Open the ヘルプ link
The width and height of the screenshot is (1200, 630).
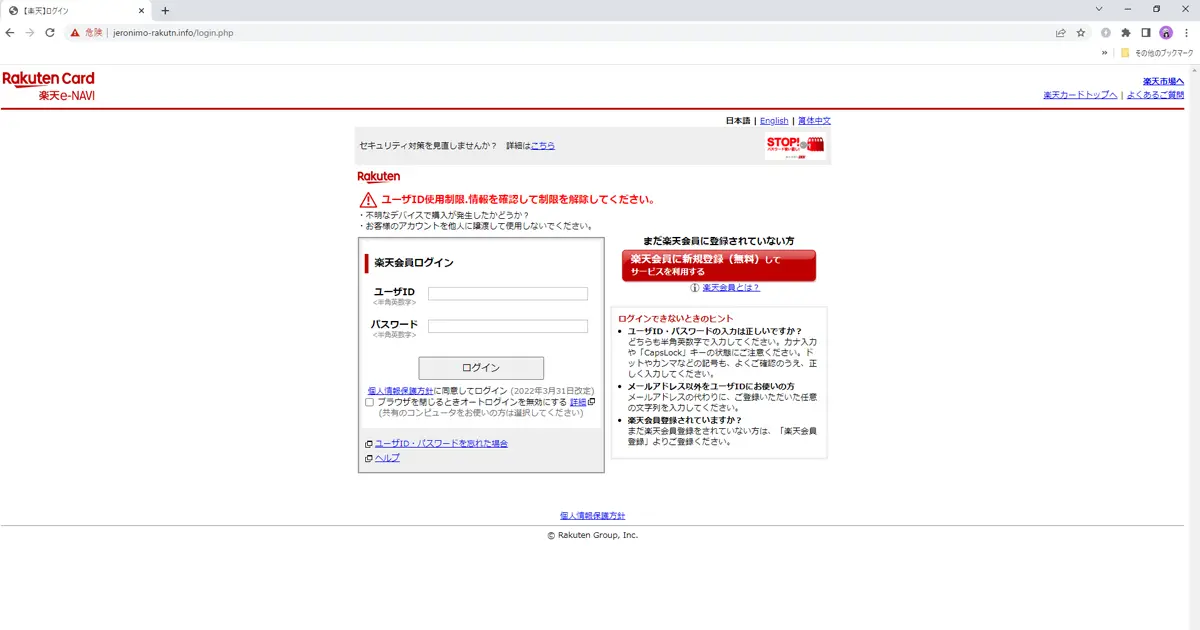pos(387,458)
